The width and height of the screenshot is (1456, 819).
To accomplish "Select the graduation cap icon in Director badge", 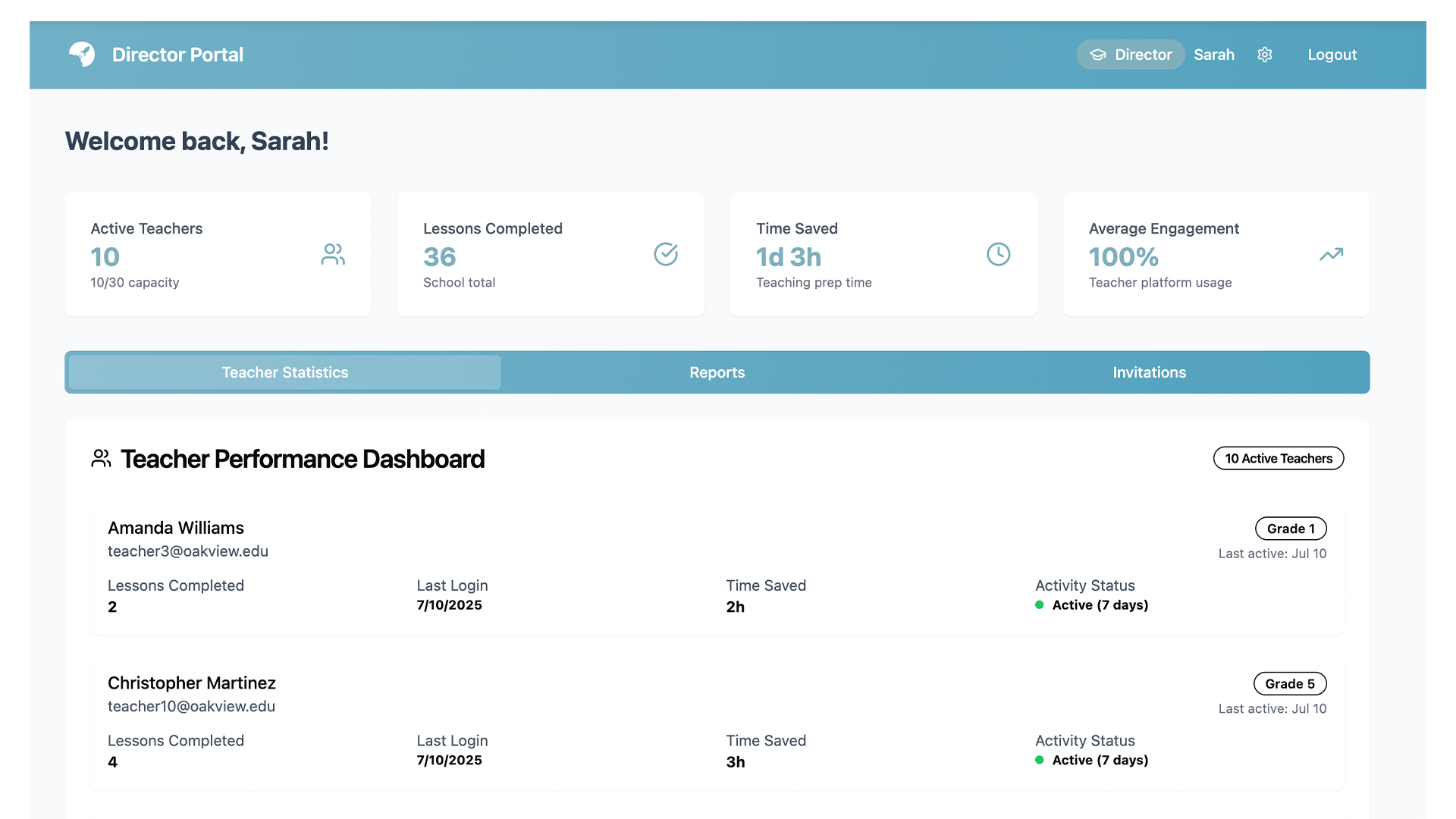I will point(1098,54).
